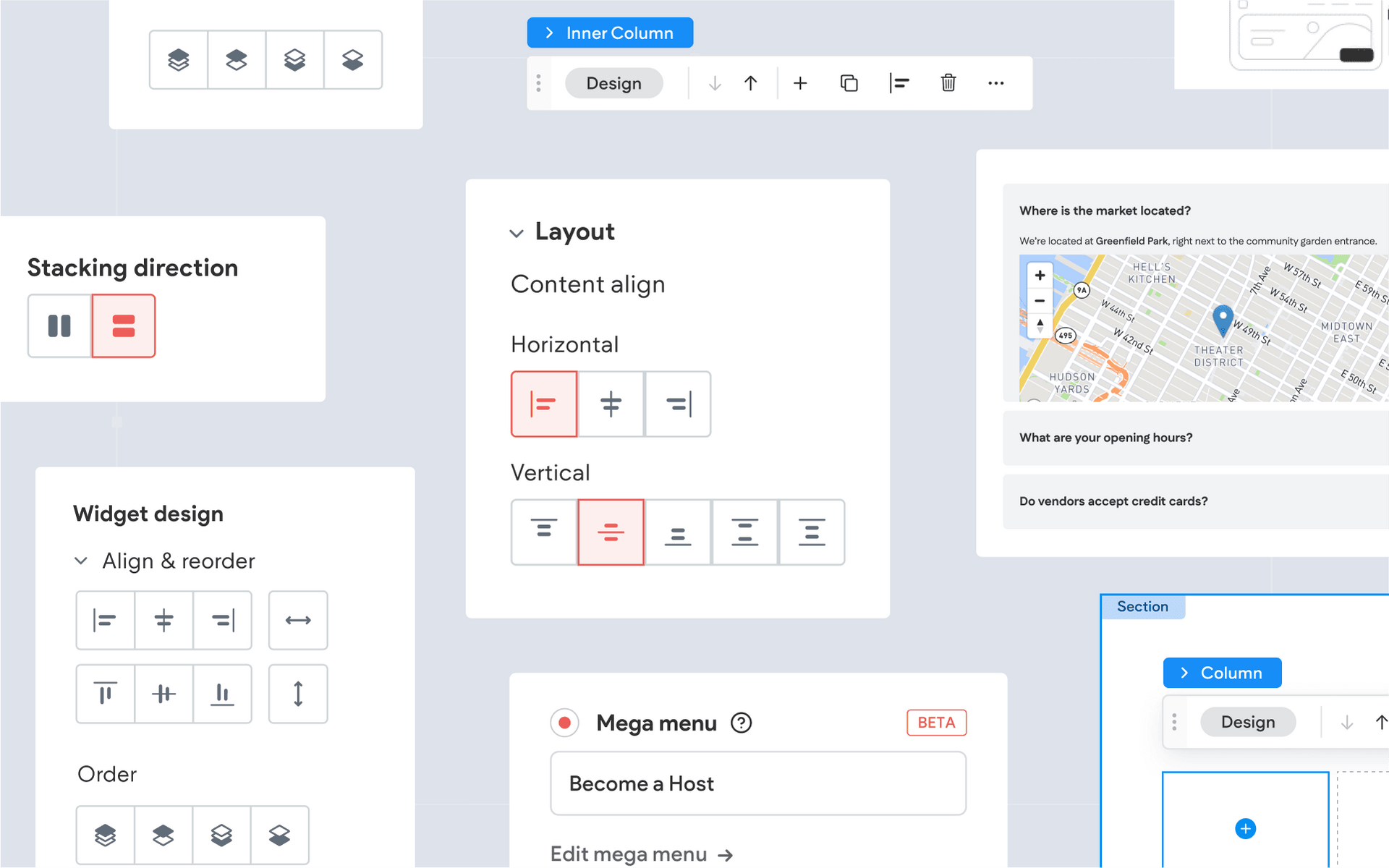Toggle the Mega menu radio button
The height and width of the screenshot is (868, 1389).
tap(564, 723)
